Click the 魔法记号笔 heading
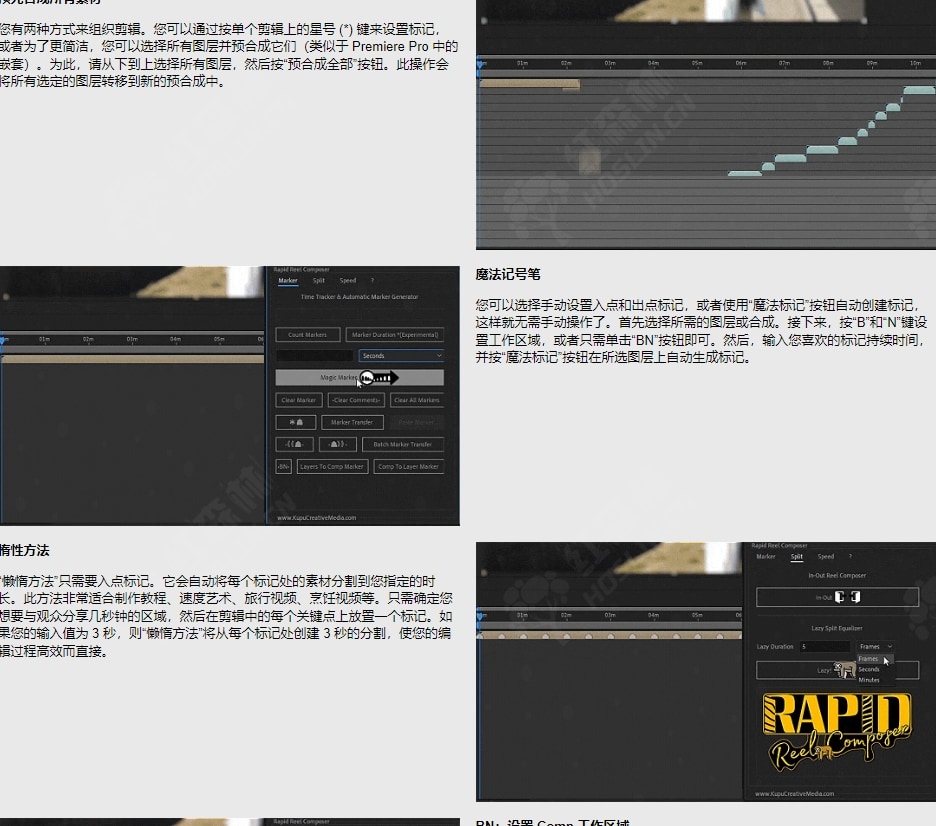The width and height of the screenshot is (936, 826). point(508,275)
